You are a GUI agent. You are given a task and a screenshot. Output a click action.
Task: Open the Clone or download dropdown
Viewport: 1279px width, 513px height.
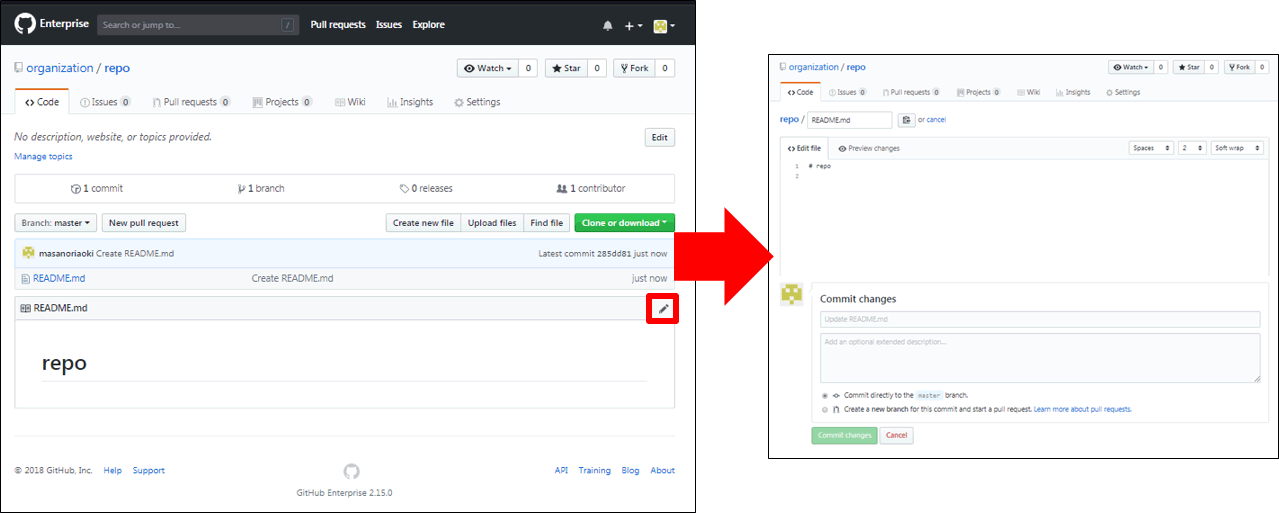click(624, 223)
